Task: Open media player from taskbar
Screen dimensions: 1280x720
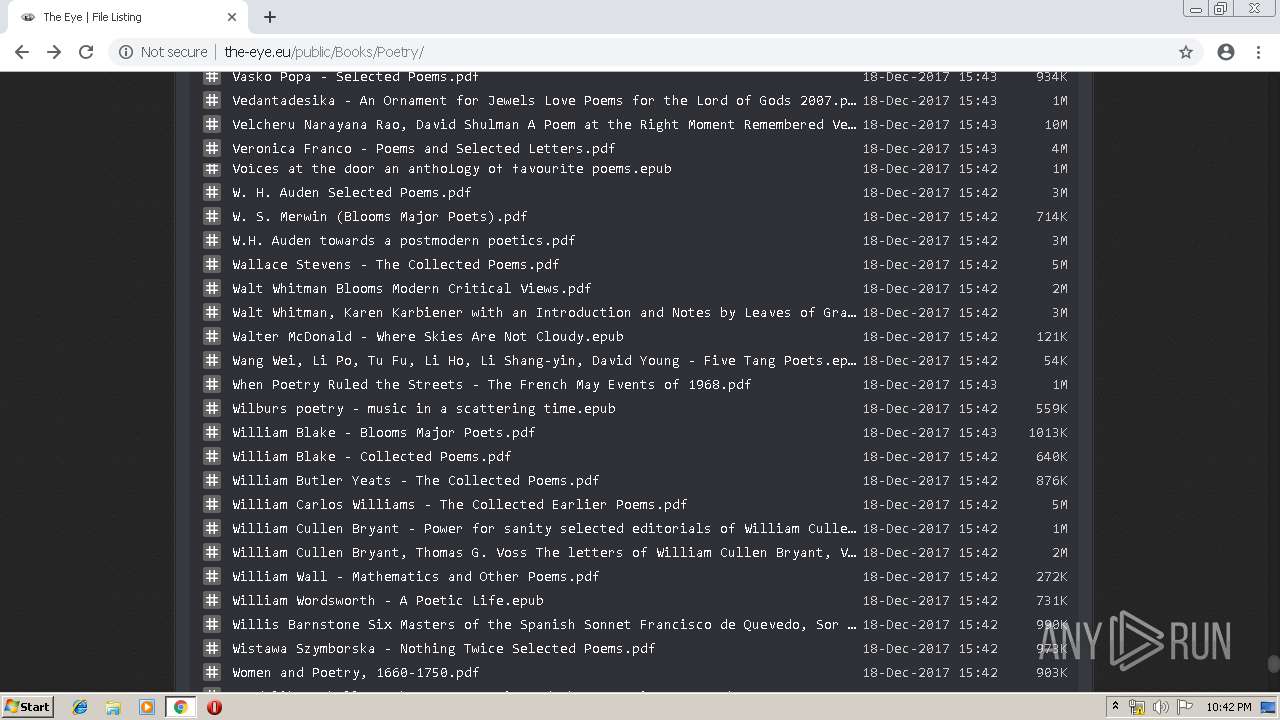Action: point(147,707)
